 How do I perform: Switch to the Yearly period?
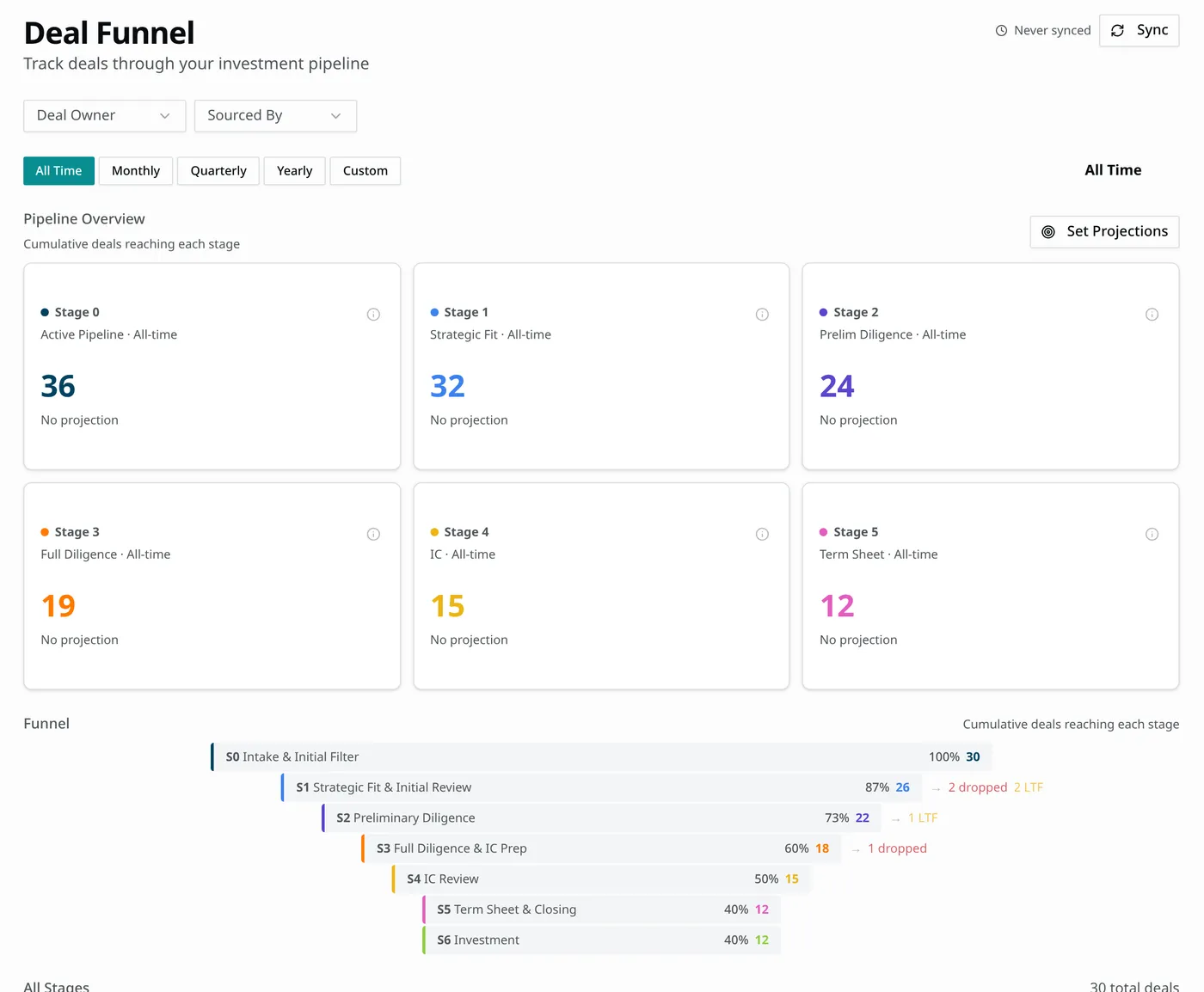(294, 171)
